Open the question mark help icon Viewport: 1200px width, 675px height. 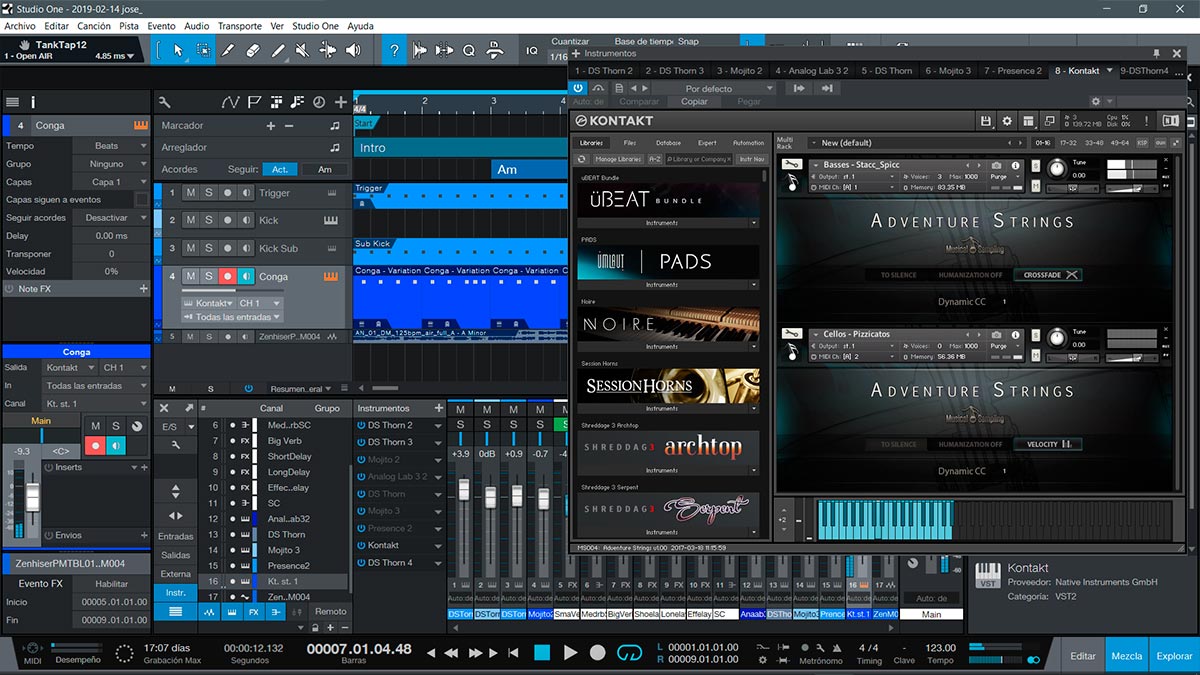(395, 50)
